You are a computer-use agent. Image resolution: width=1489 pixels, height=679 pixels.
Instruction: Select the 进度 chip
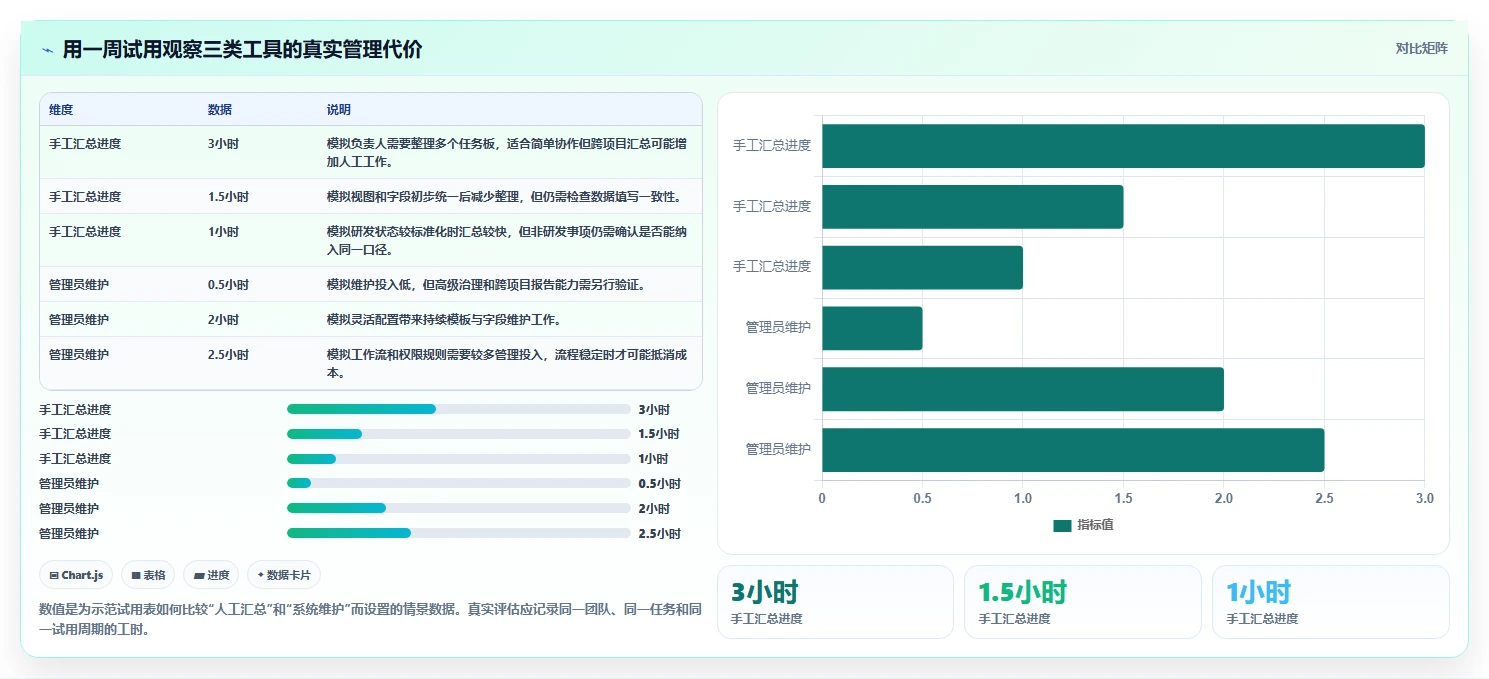tap(211, 575)
